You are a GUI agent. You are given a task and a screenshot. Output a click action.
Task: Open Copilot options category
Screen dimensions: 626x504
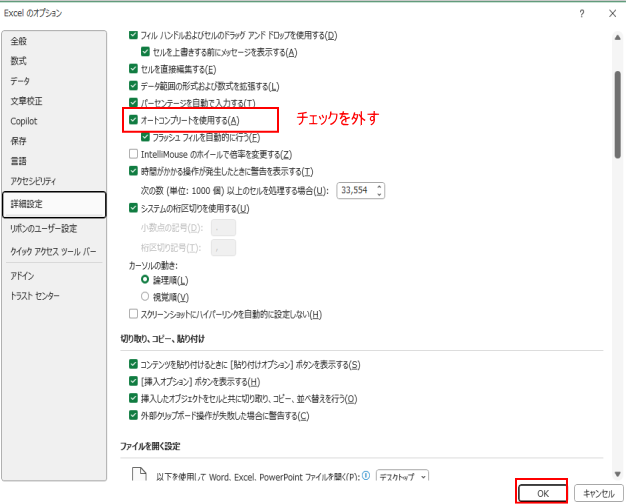[54, 121]
